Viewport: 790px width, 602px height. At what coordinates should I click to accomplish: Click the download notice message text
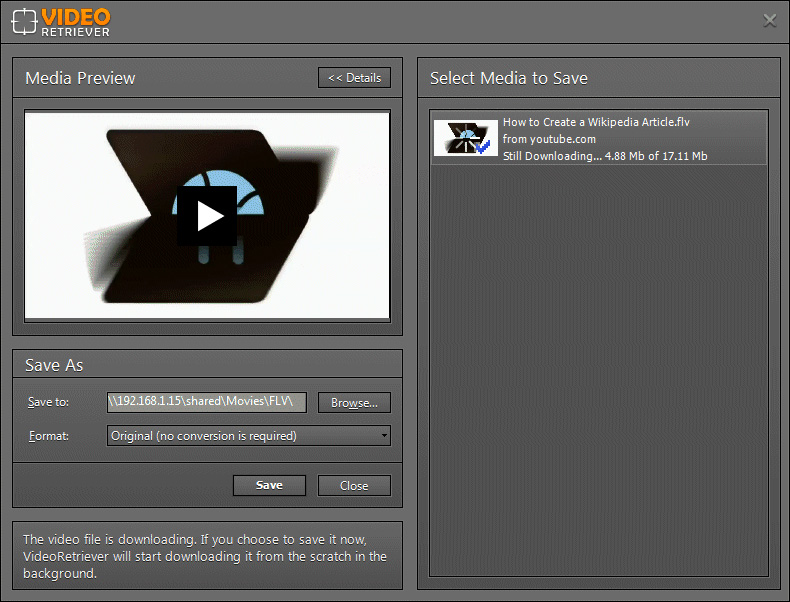click(205, 556)
